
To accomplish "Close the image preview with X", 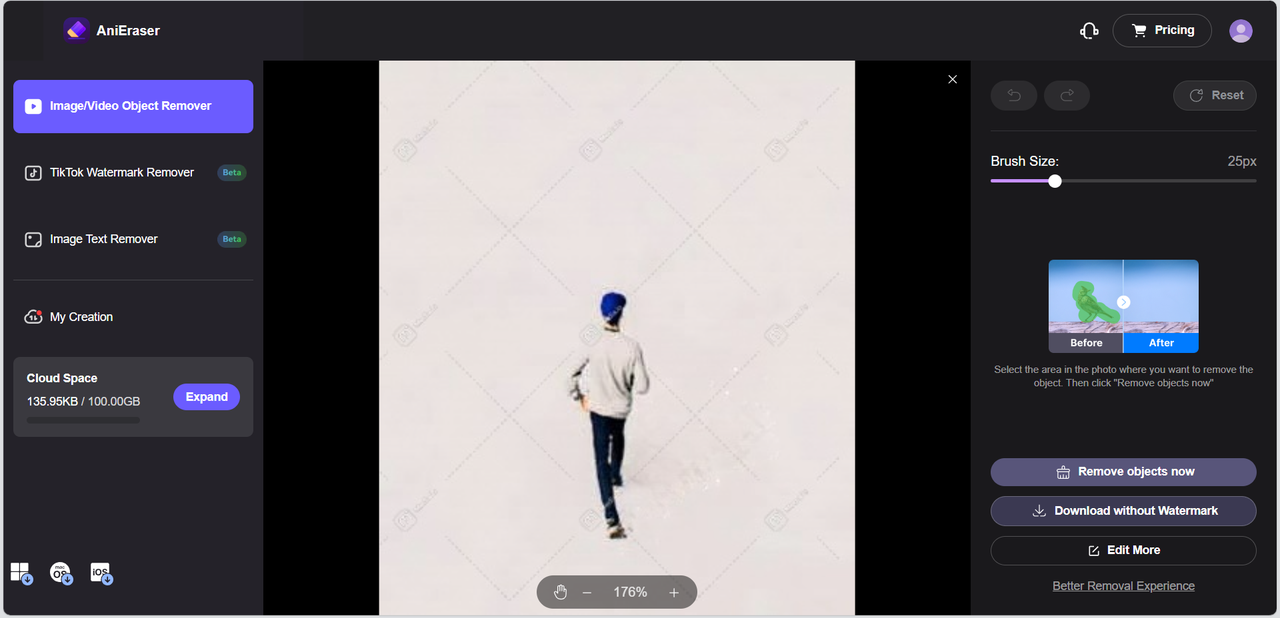I will (x=952, y=79).
